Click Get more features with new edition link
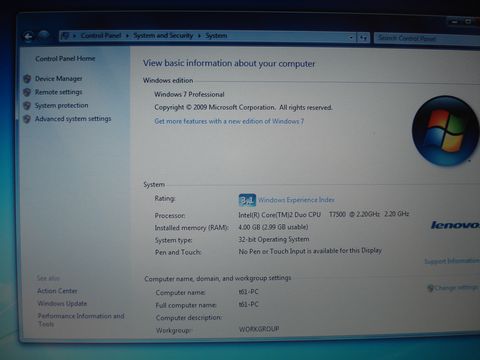 (229, 121)
